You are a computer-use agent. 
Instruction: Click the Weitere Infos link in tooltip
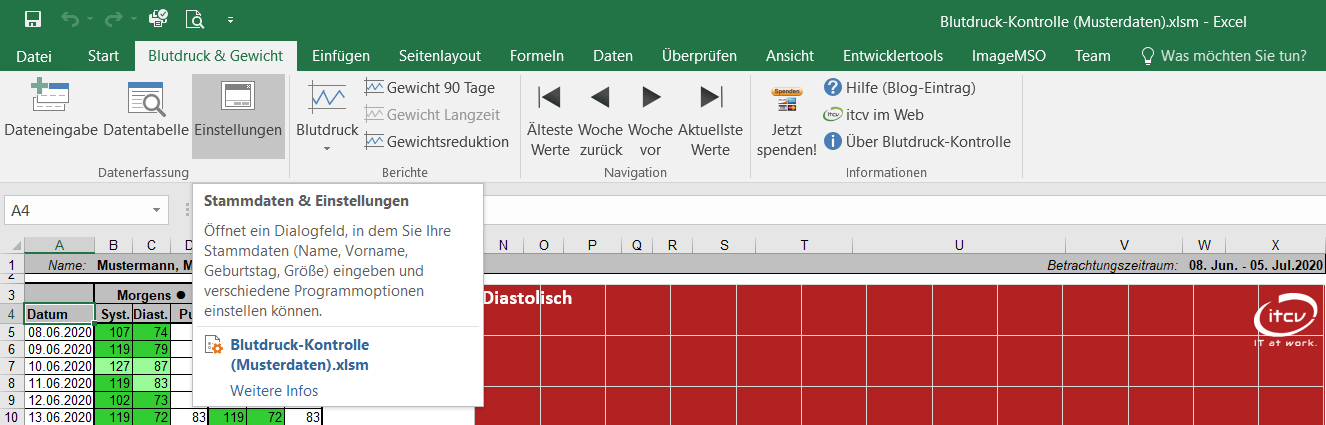coord(274,390)
